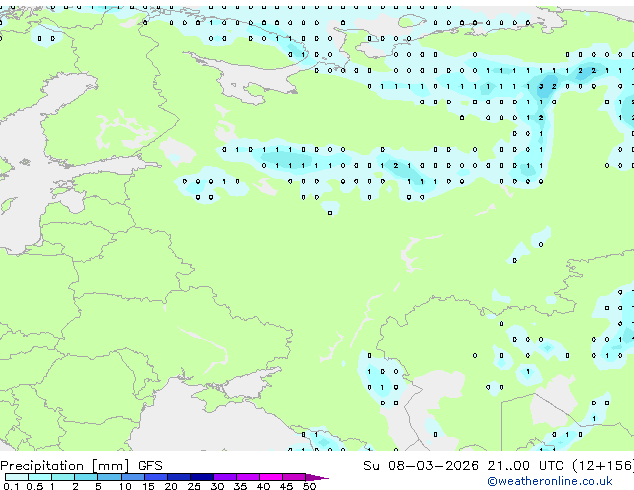Click the 40–45 mm magenta legend swatch
The image size is (634, 490).
pos(271,477)
